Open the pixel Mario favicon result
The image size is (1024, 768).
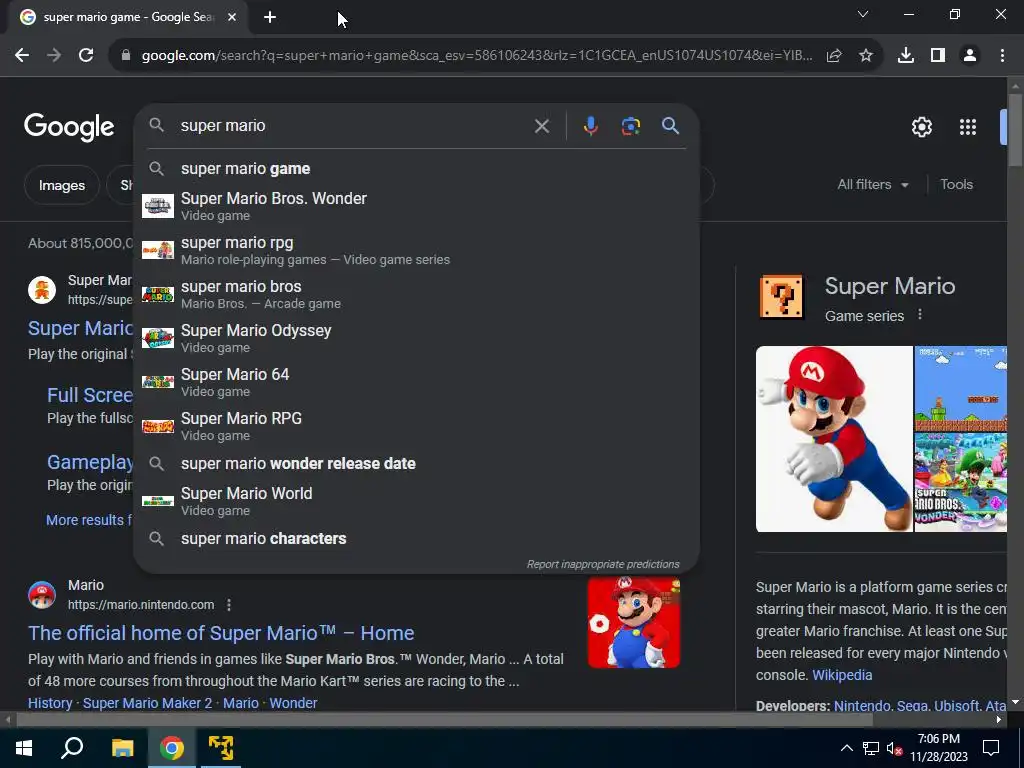click(x=42, y=290)
